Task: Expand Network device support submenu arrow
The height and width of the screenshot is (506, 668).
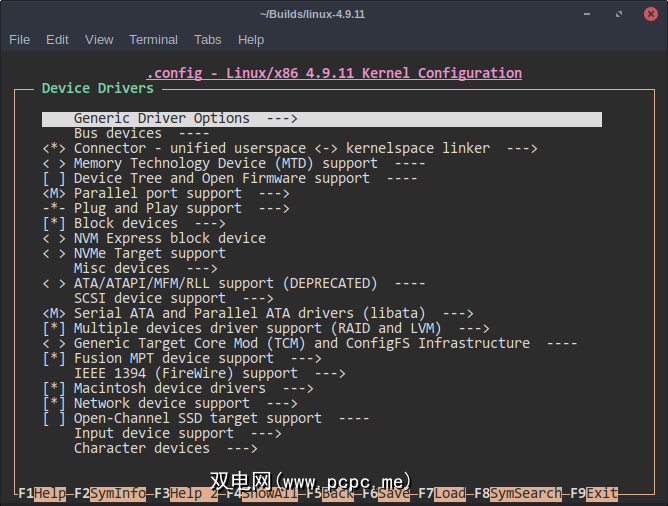Action: click(282, 404)
